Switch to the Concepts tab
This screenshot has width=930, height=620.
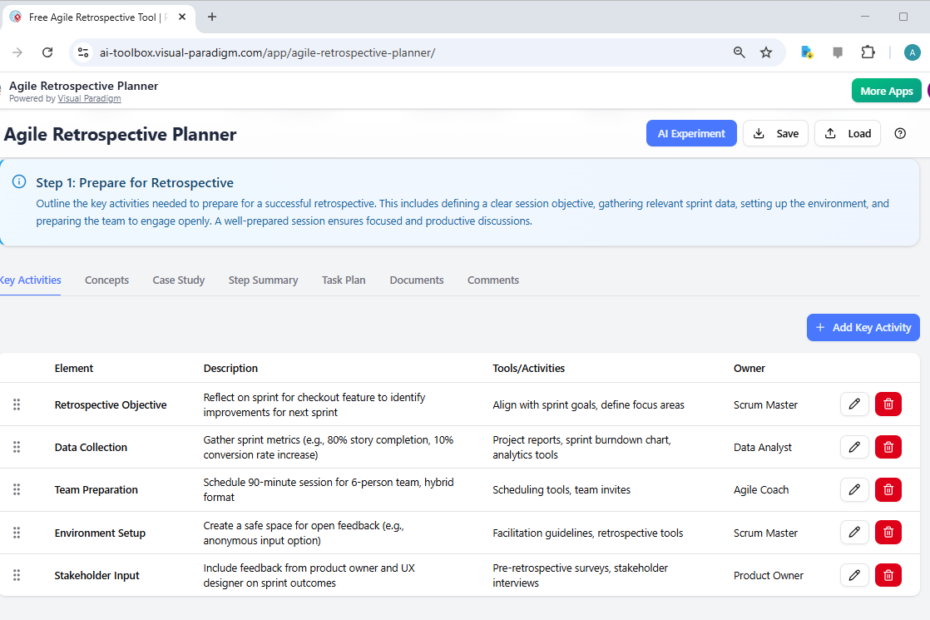pos(106,280)
